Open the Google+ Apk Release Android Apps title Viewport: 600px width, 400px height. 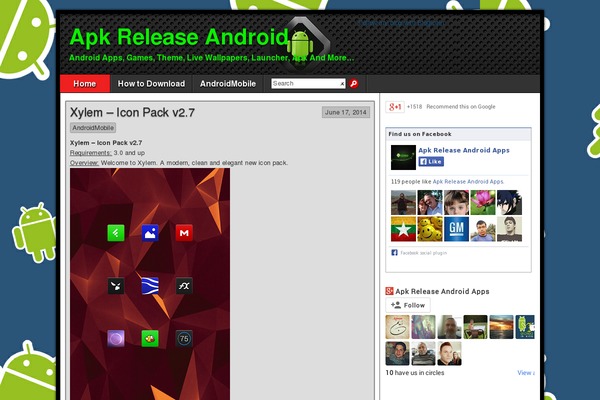coord(442,291)
